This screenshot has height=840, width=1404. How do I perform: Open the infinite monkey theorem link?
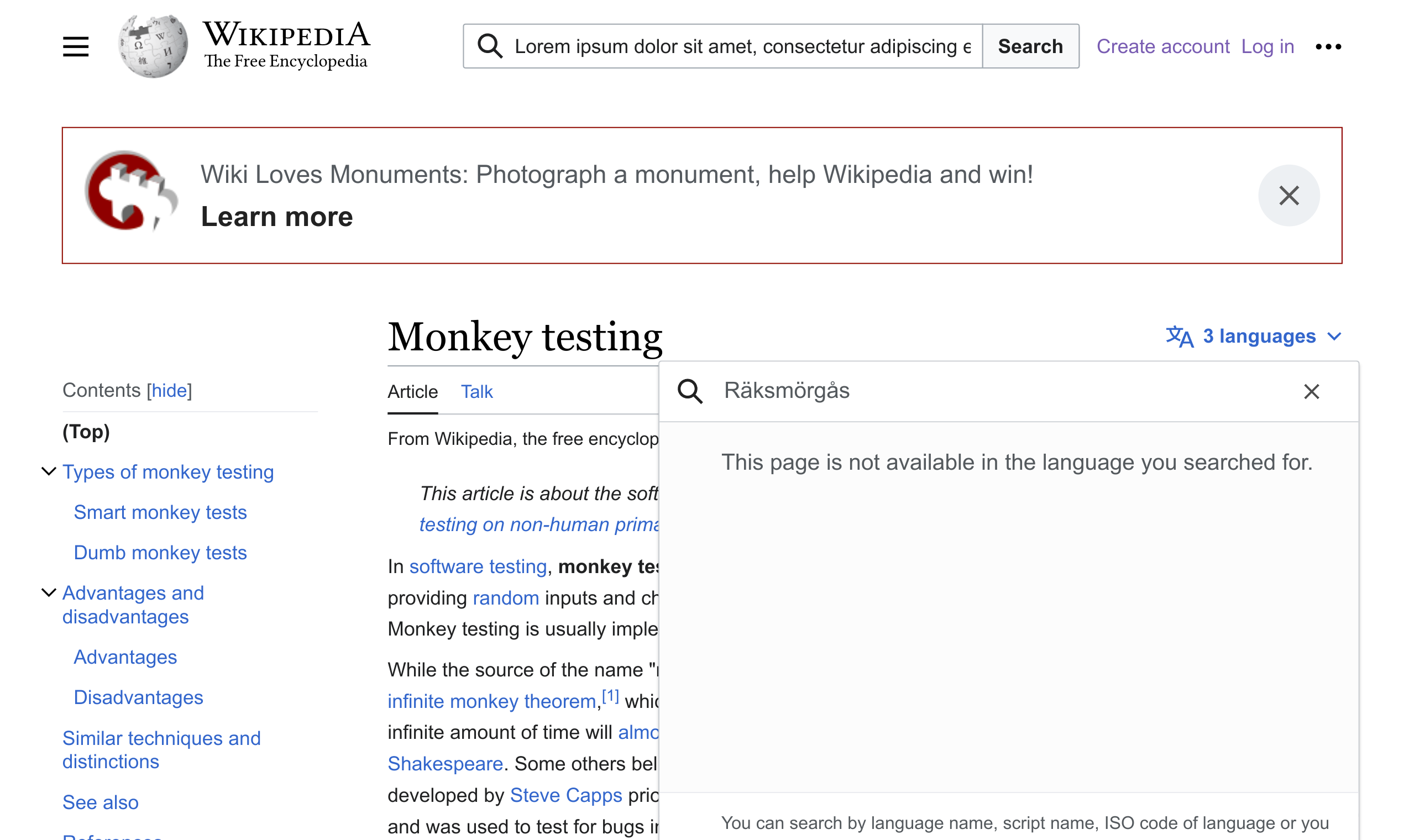click(491, 702)
